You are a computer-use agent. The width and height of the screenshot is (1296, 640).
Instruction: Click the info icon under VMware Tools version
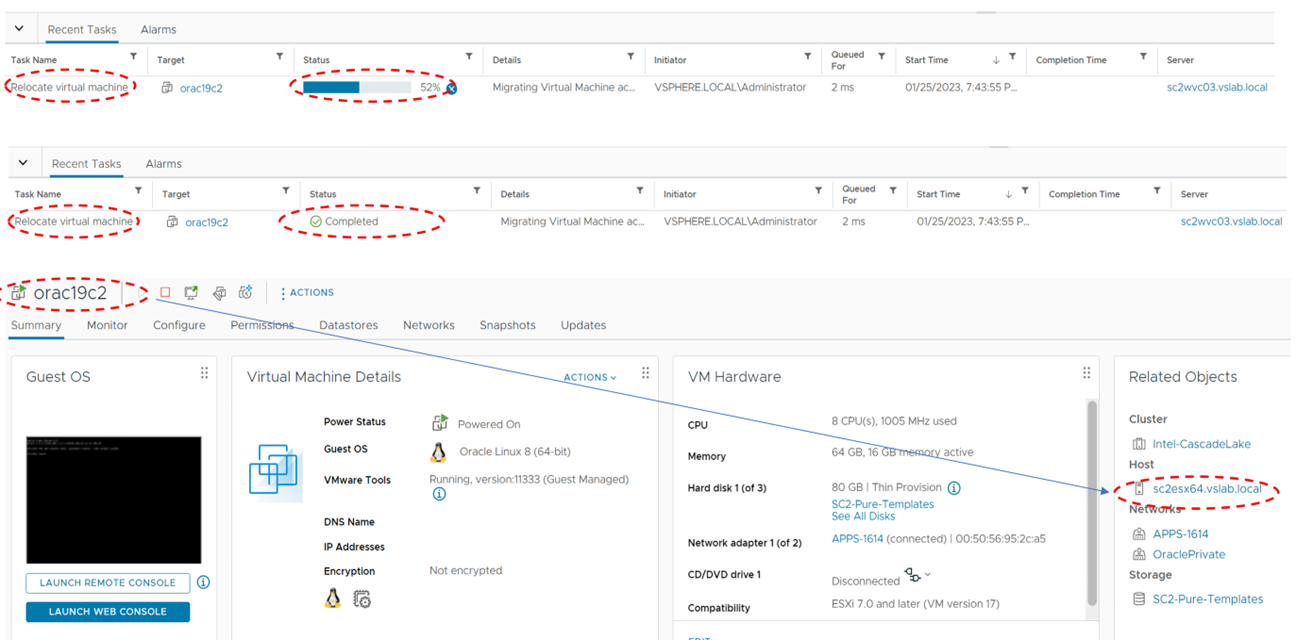tap(439, 494)
